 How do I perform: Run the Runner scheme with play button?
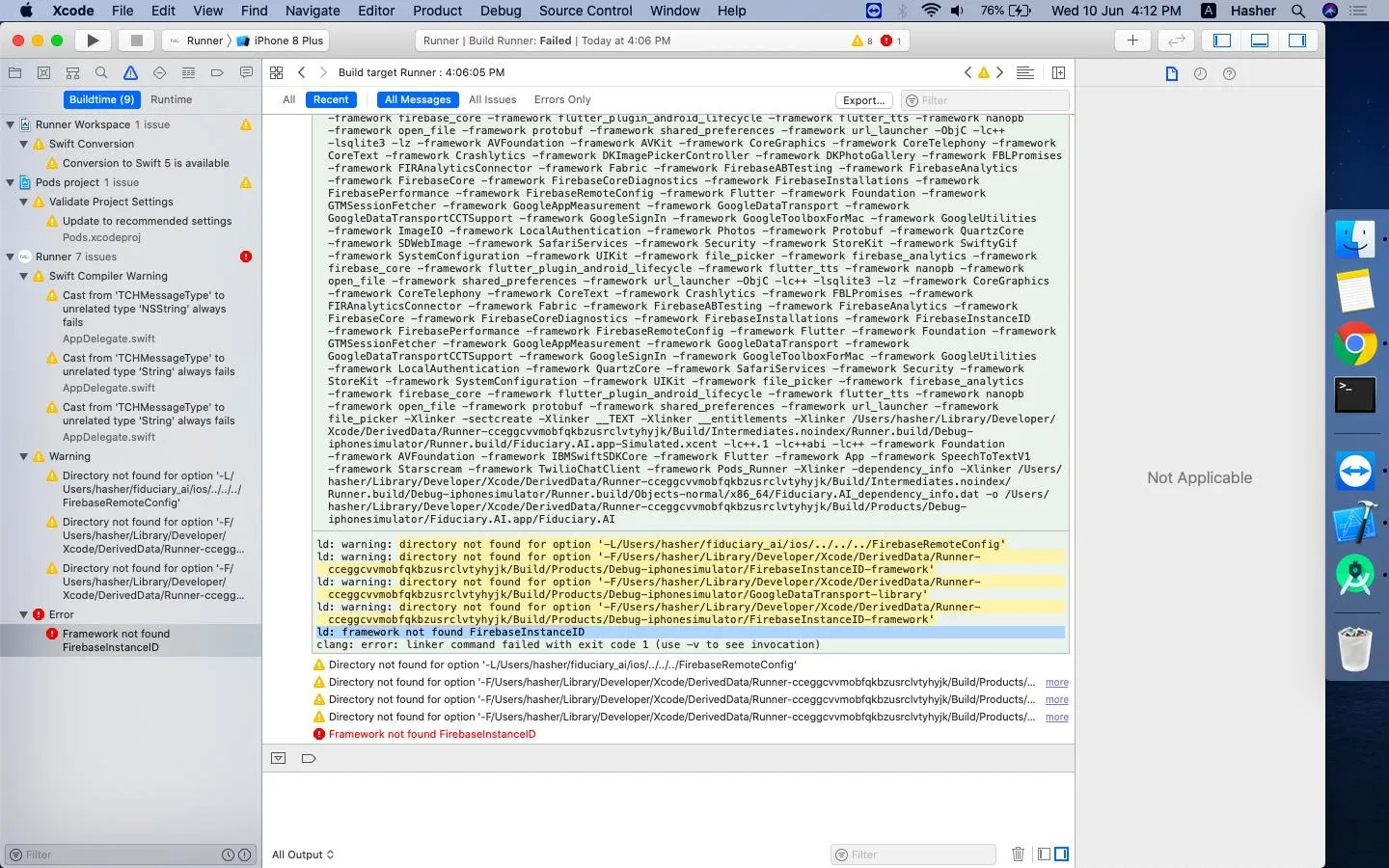[x=93, y=41]
